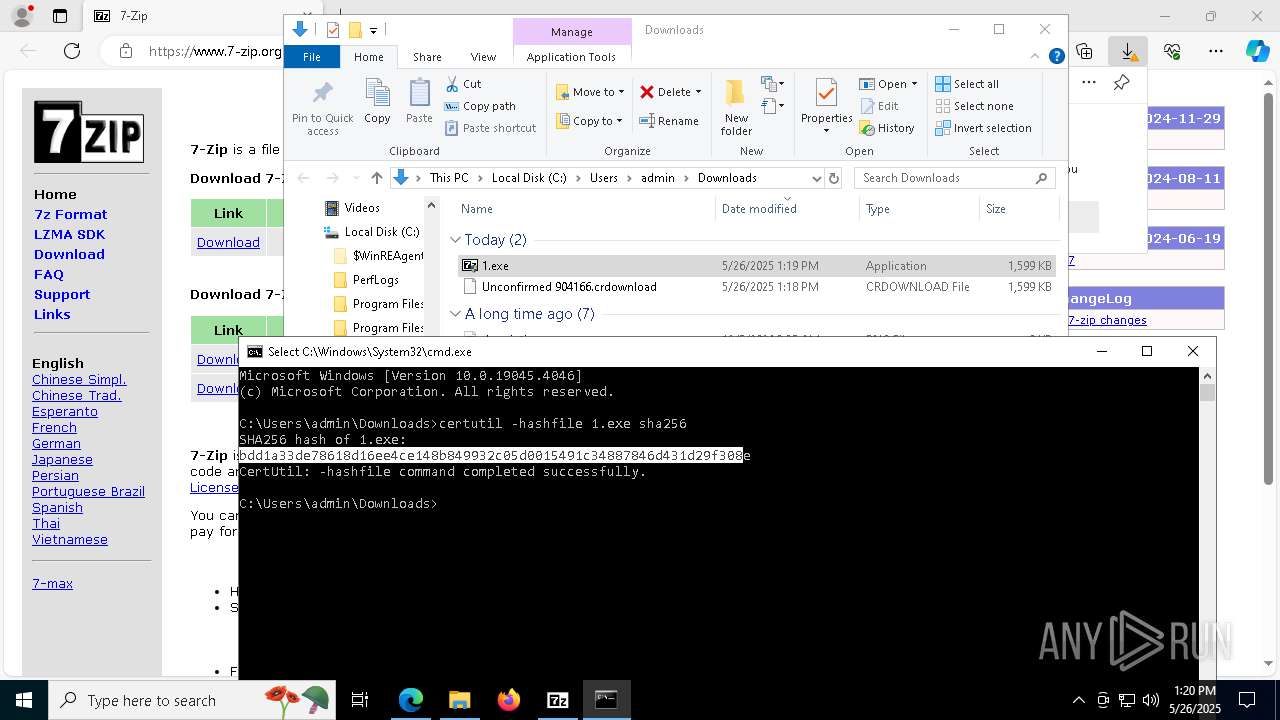Open the Copilot icon in Edge

click(x=1257, y=51)
